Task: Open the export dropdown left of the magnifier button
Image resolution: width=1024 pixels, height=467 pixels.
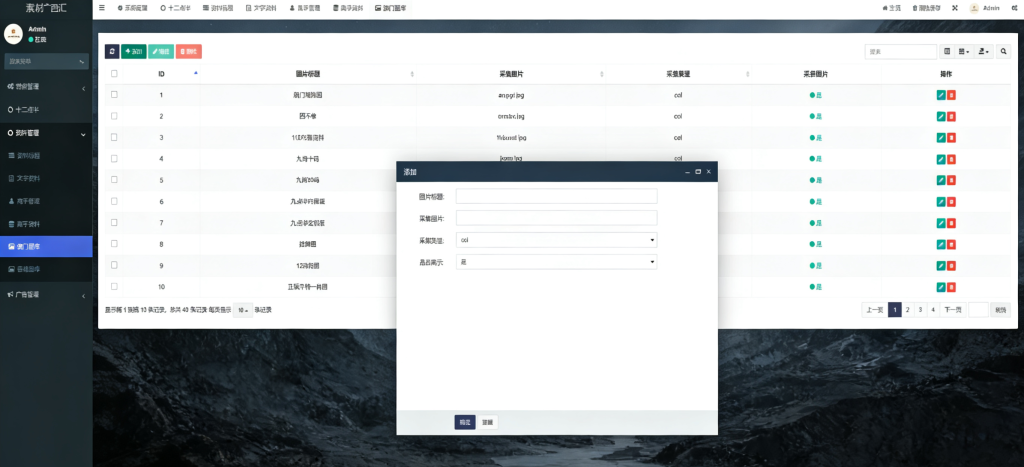Action: pyautogui.click(x=983, y=52)
